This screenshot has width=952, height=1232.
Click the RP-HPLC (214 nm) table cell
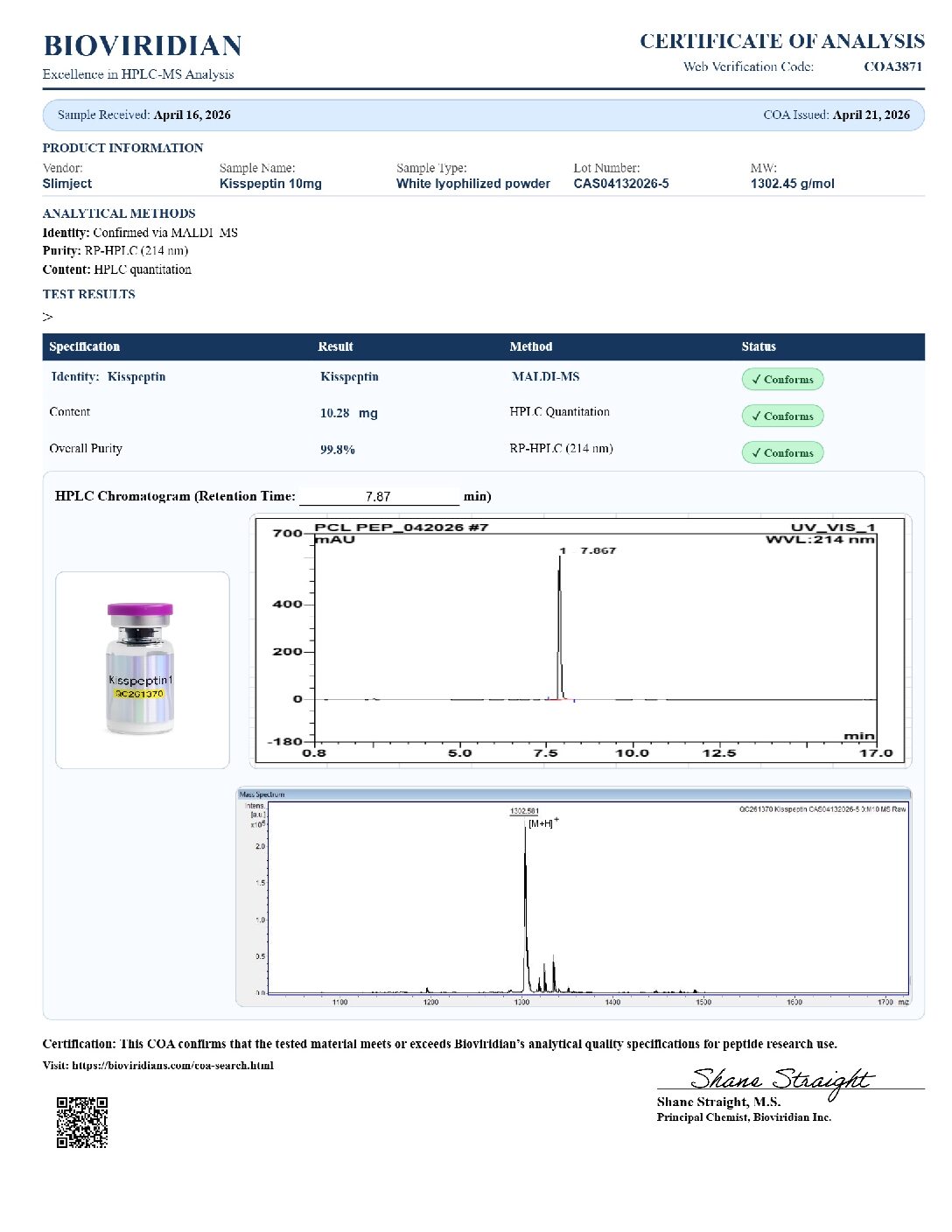coord(562,448)
